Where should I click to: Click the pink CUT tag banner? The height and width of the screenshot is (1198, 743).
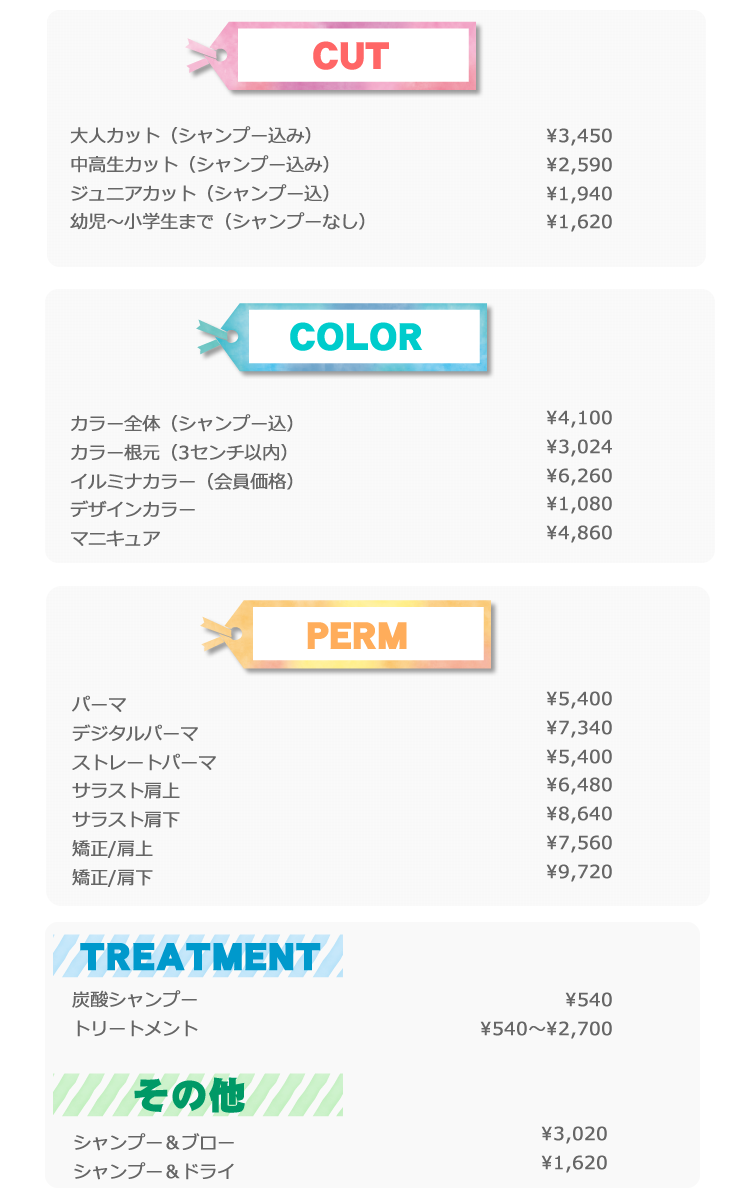[334, 57]
